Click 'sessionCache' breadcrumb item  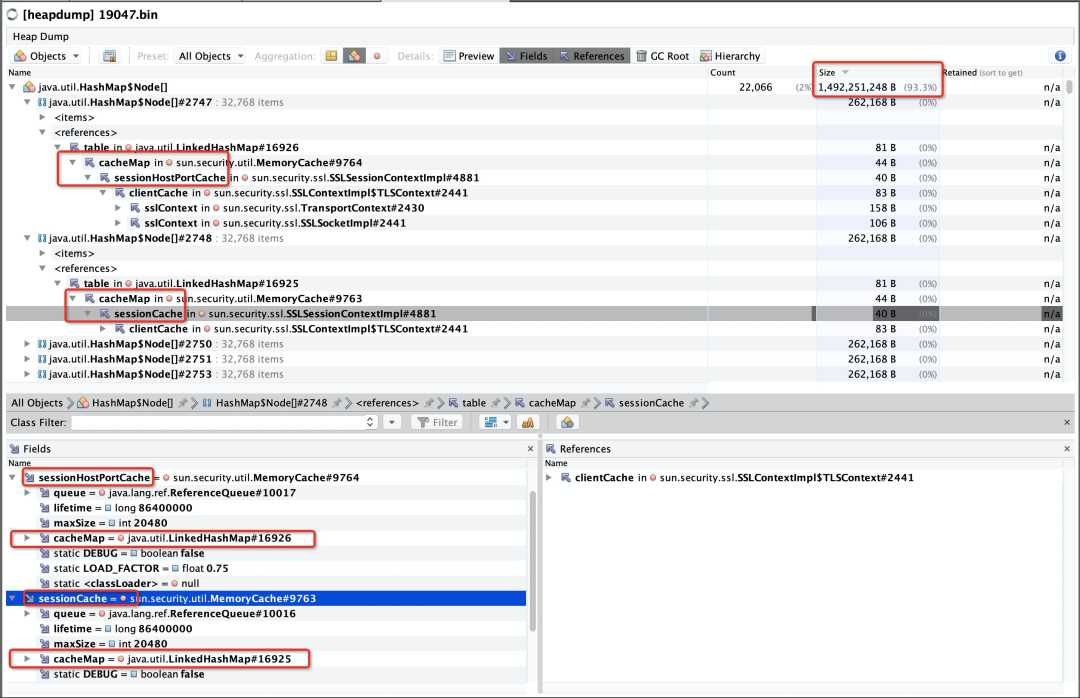pos(651,402)
